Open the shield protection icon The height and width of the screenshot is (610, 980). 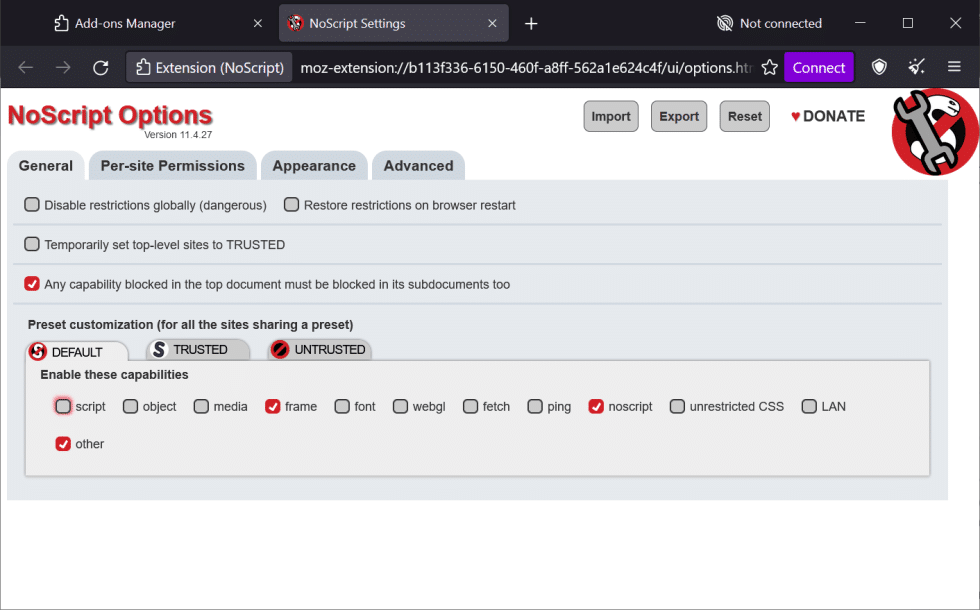tap(879, 67)
